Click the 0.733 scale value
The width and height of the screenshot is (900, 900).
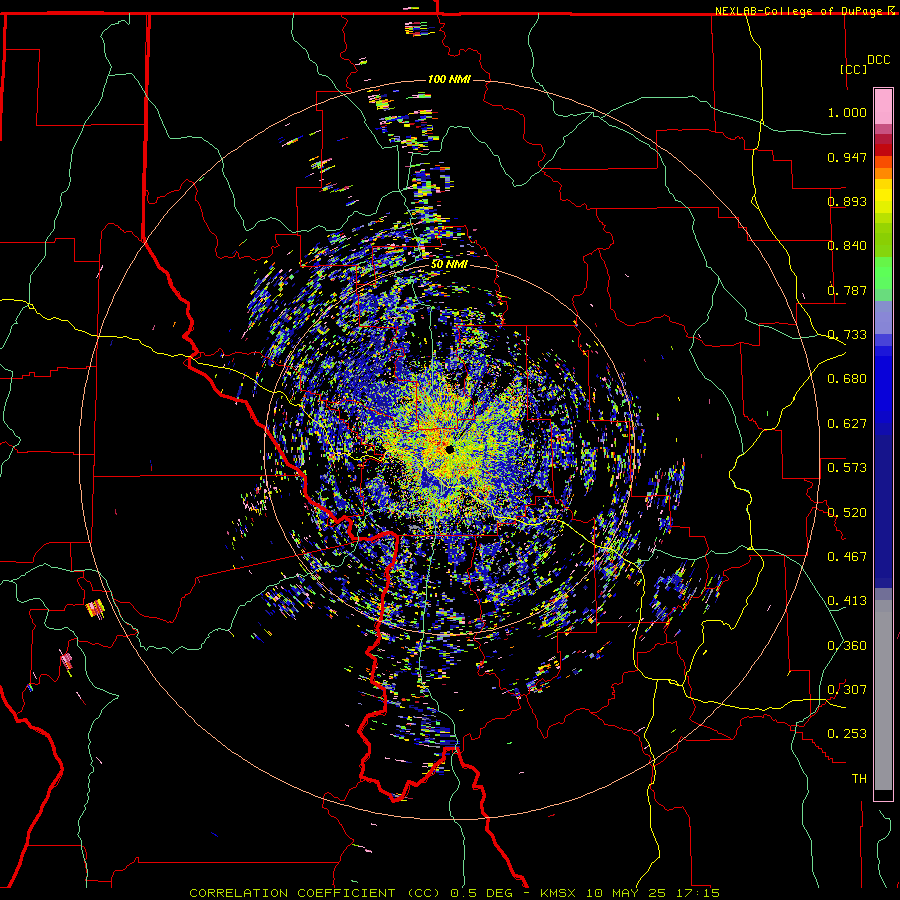[x=847, y=335]
